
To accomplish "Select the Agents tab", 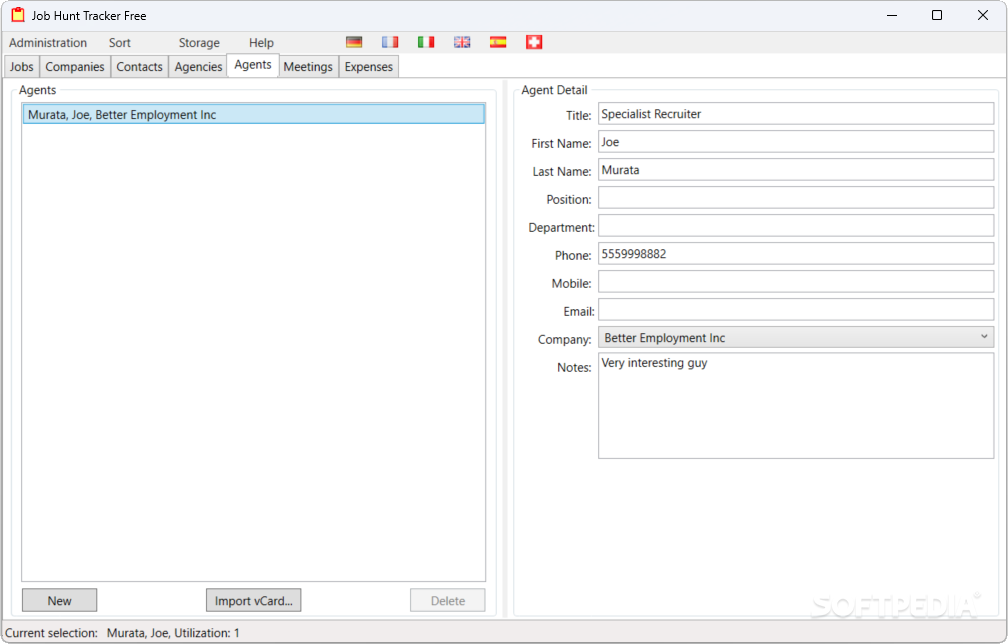I will click(x=253, y=65).
